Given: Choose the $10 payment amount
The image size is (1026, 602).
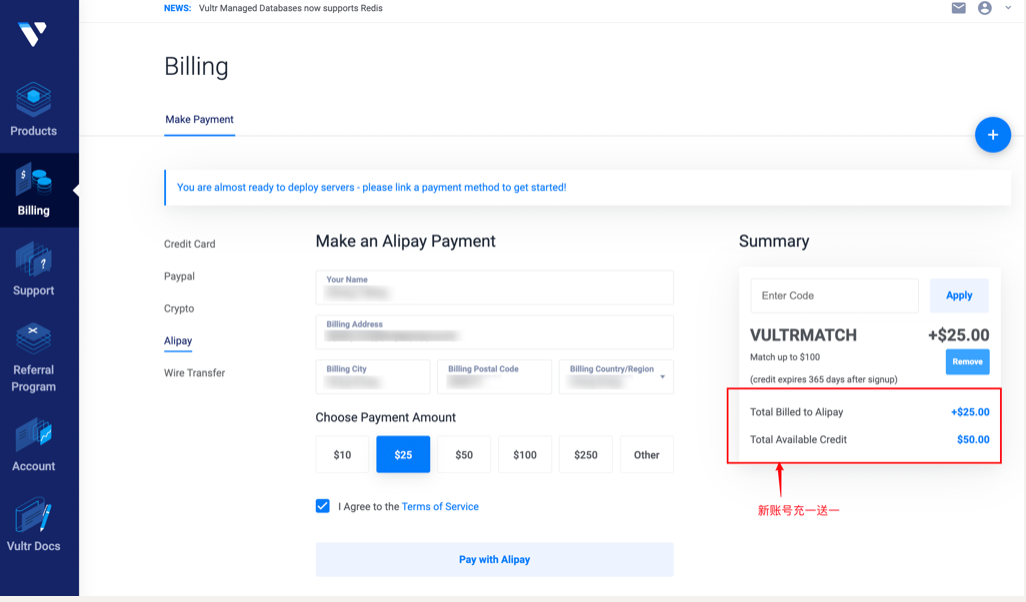Looking at the screenshot, I should (342, 454).
